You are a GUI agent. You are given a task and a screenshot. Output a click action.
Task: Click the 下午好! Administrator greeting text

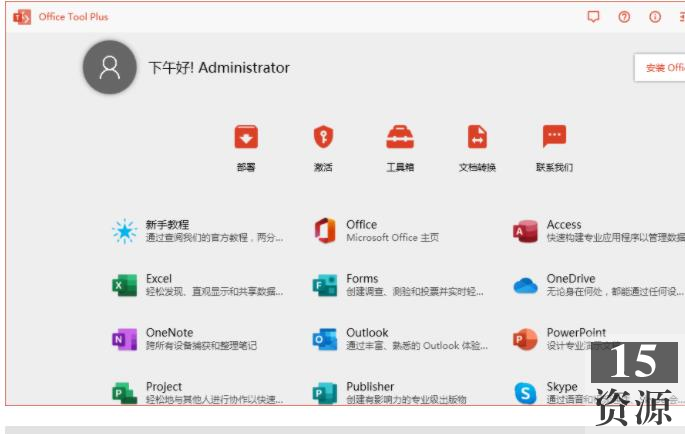[x=219, y=68]
